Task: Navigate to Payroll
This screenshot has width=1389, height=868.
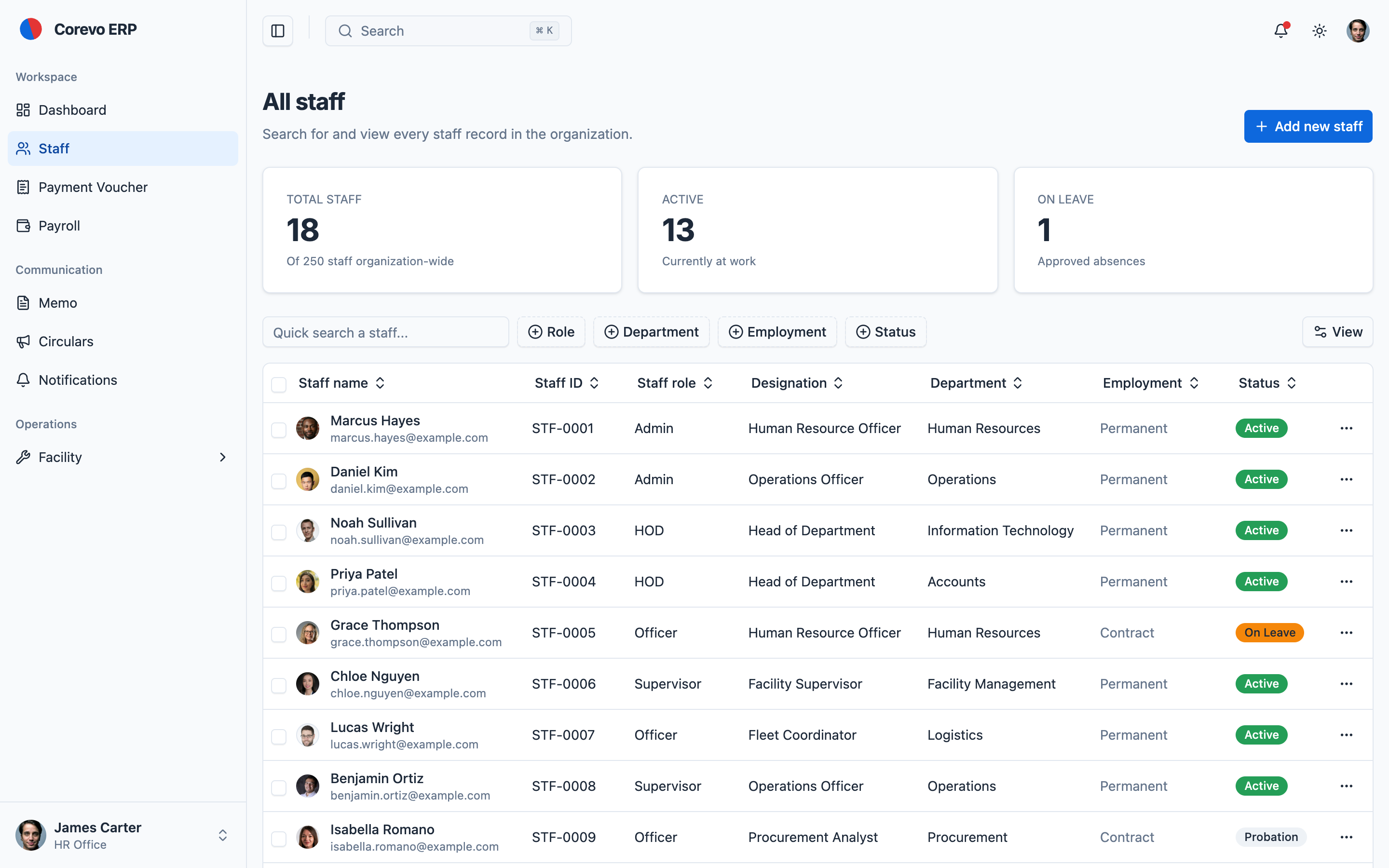Action: (x=123, y=226)
